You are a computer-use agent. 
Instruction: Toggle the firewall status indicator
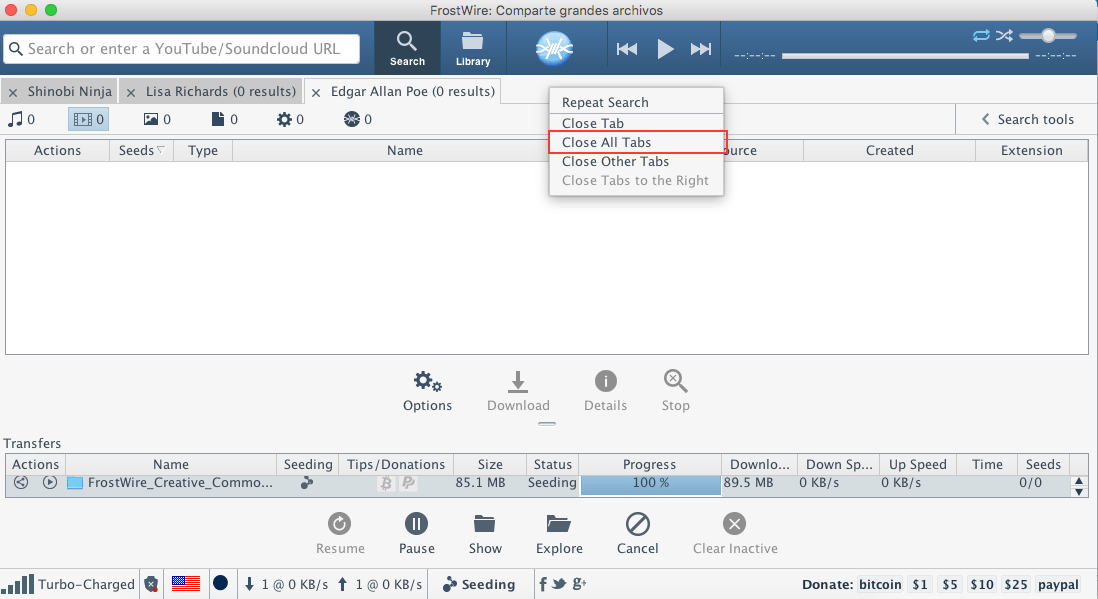point(151,584)
